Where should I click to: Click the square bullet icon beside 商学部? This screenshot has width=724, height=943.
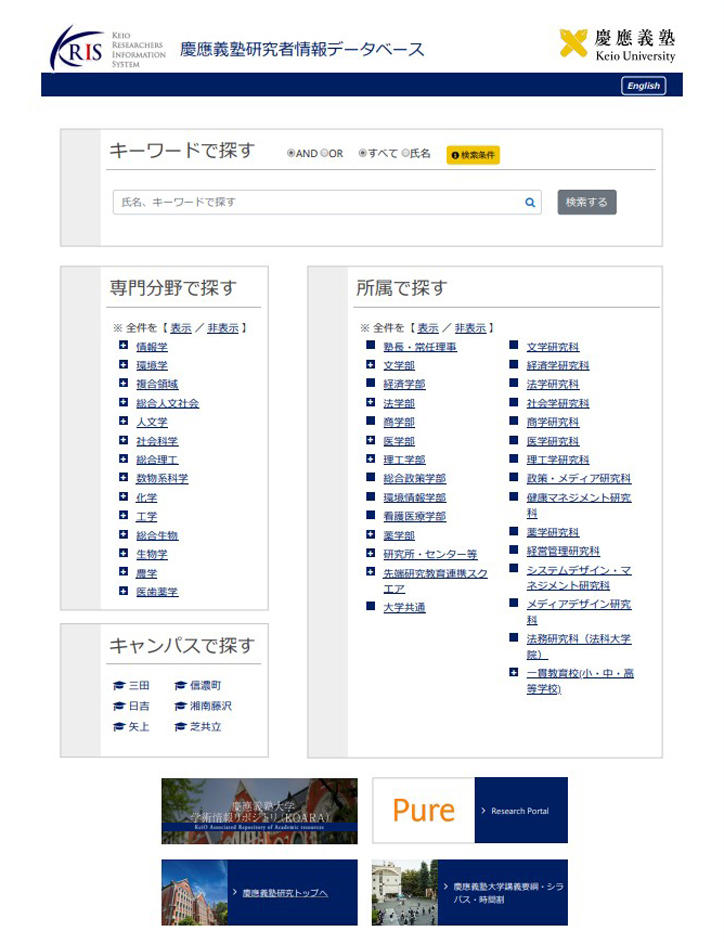point(370,422)
